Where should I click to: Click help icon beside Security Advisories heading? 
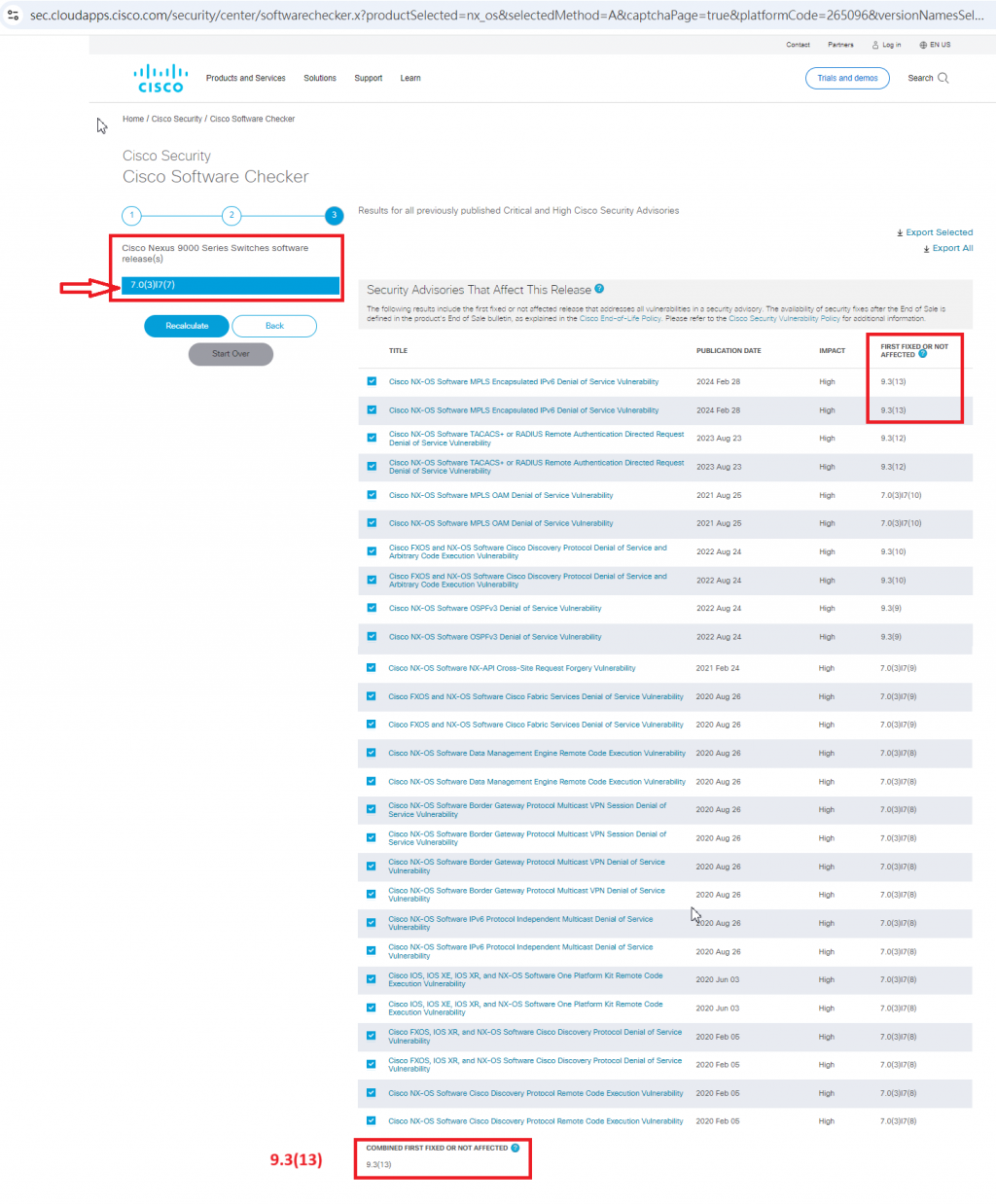[x=599, y=289]
